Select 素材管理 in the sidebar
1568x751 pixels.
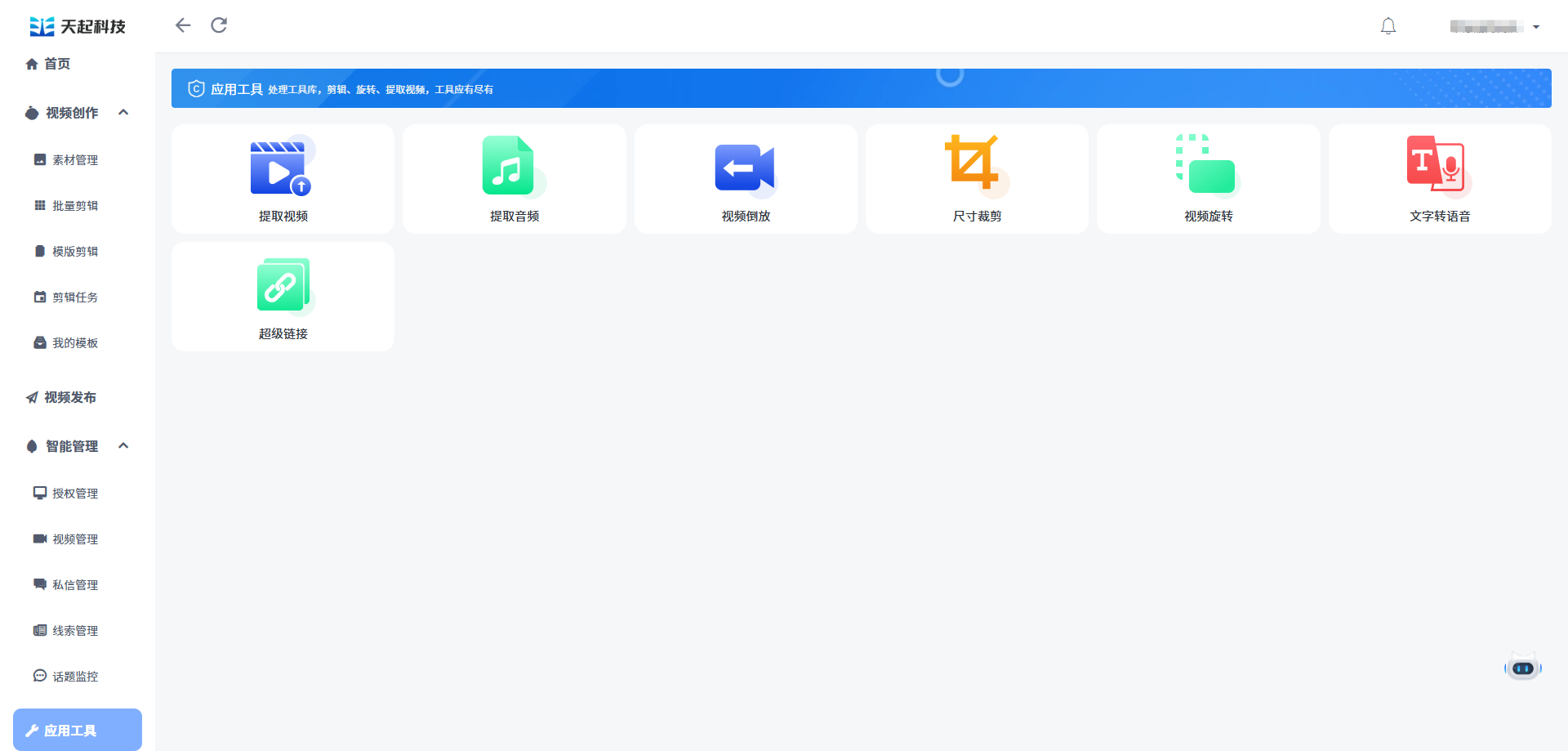74,160
